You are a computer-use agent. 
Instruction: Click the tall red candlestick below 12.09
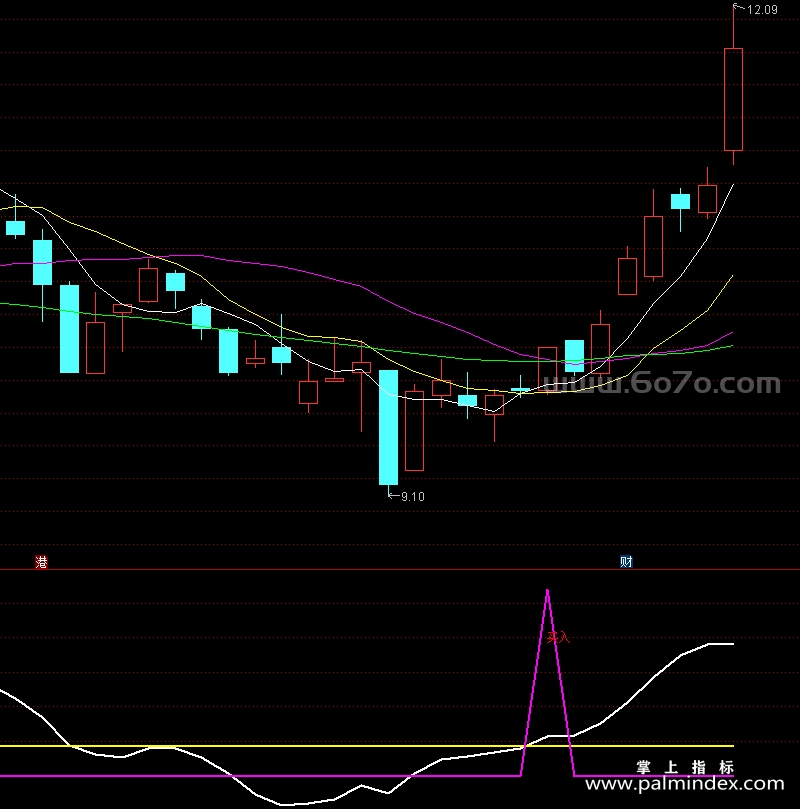733,99
